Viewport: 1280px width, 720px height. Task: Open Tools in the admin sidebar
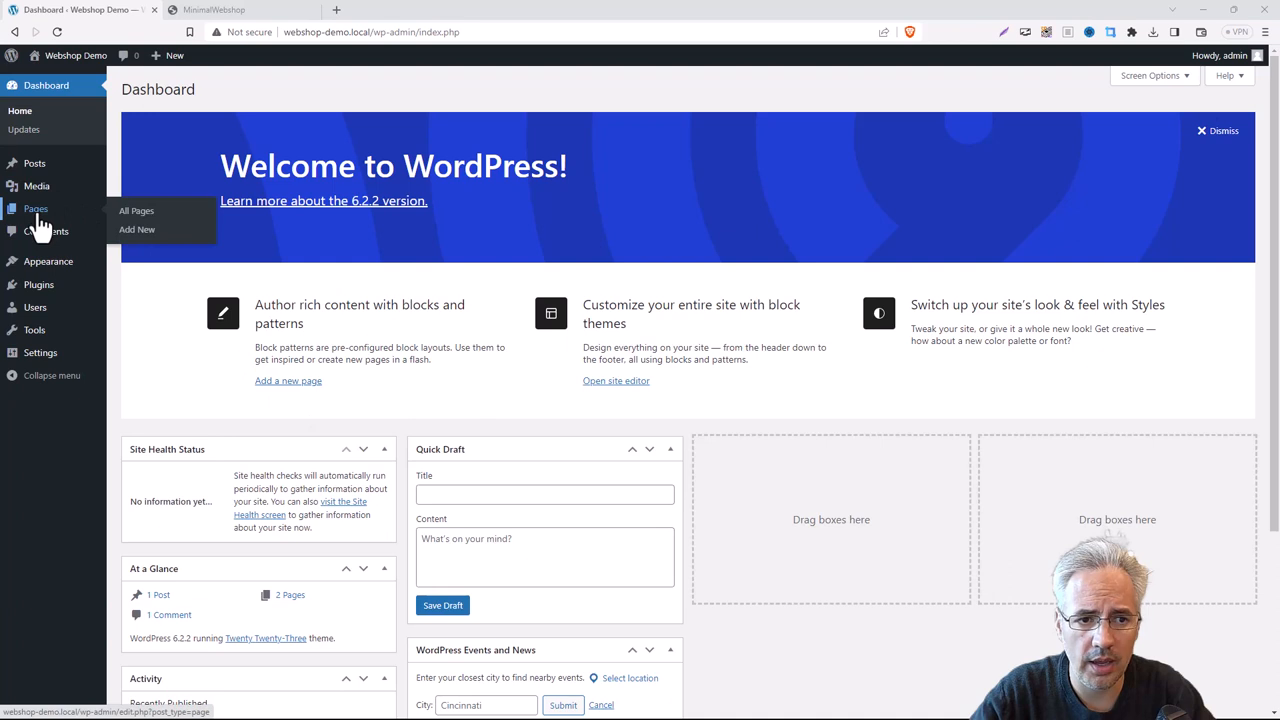pyautogui.click(x=34, y=330)
